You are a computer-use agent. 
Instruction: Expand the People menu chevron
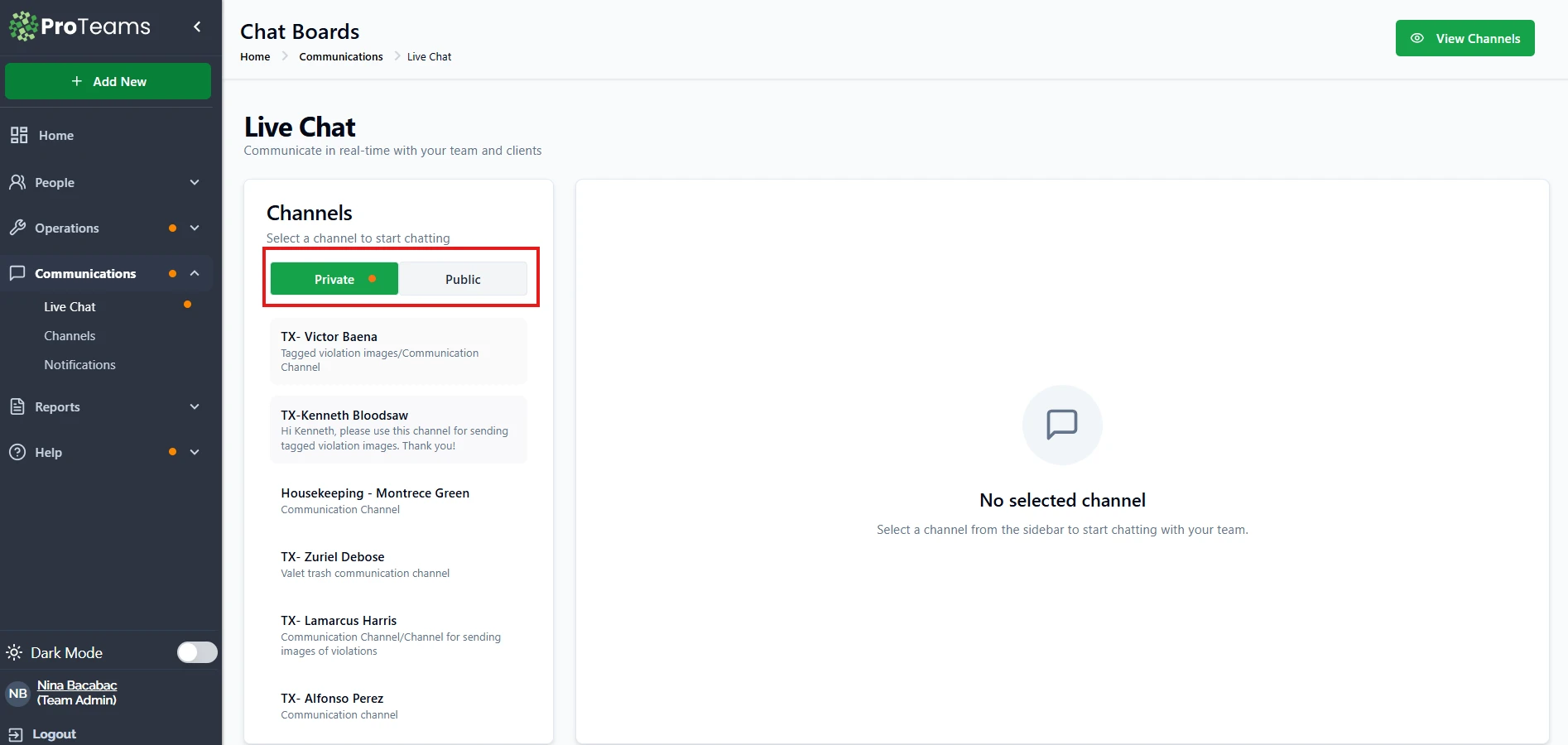coord(195,182)
